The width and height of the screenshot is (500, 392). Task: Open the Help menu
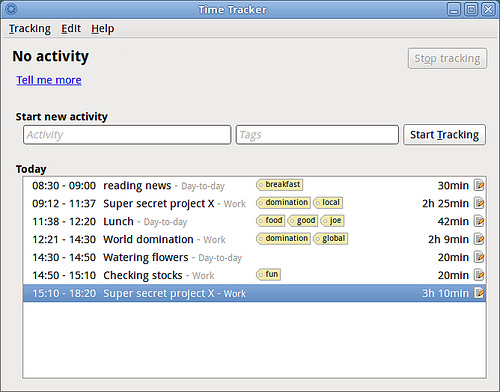click(103, 29)
